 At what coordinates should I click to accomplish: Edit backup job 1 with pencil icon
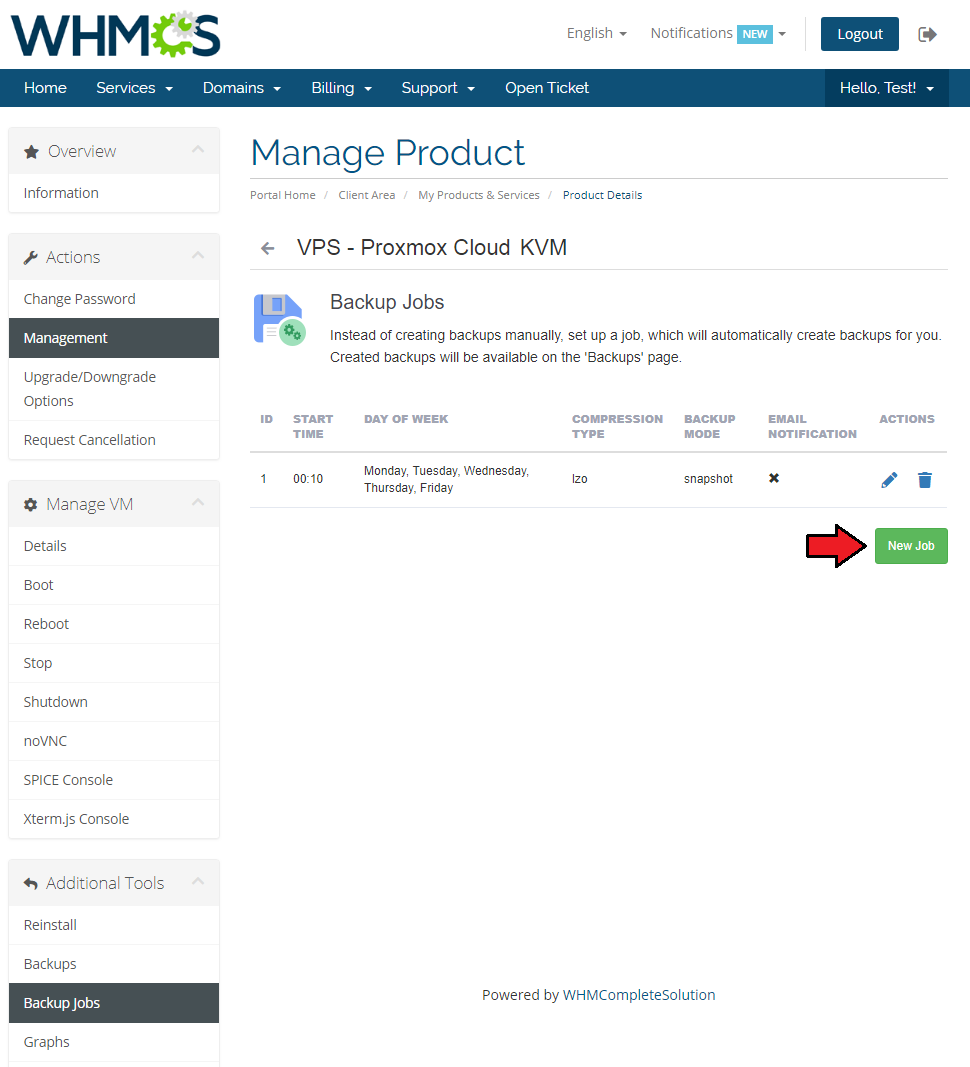click(889, 480)
